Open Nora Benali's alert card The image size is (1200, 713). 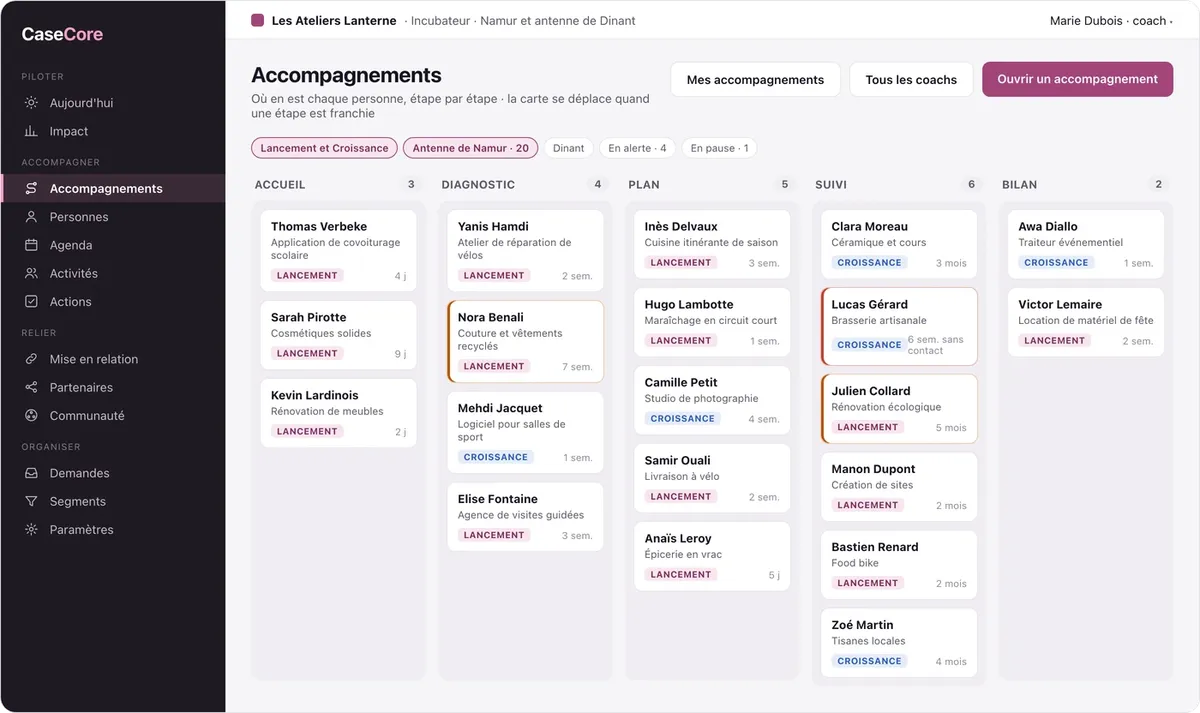tap(525, 341)
